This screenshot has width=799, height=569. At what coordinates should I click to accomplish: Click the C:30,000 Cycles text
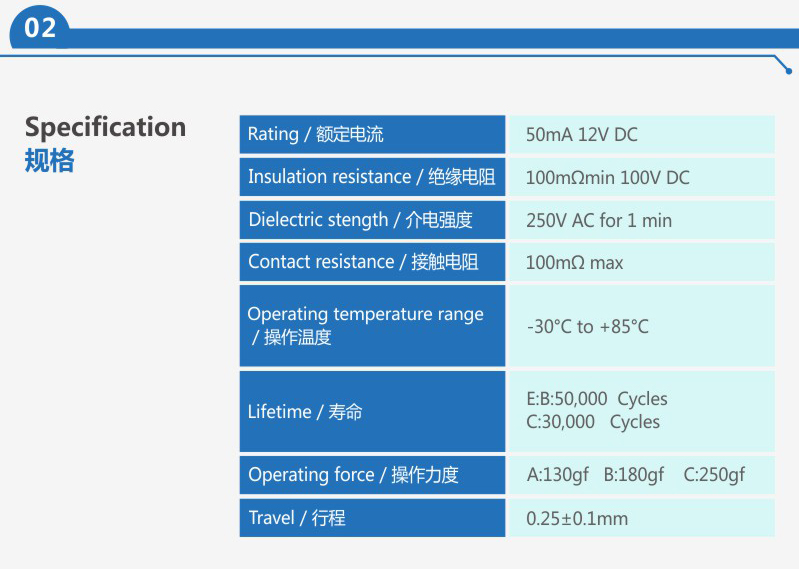(x=593, y=422)
